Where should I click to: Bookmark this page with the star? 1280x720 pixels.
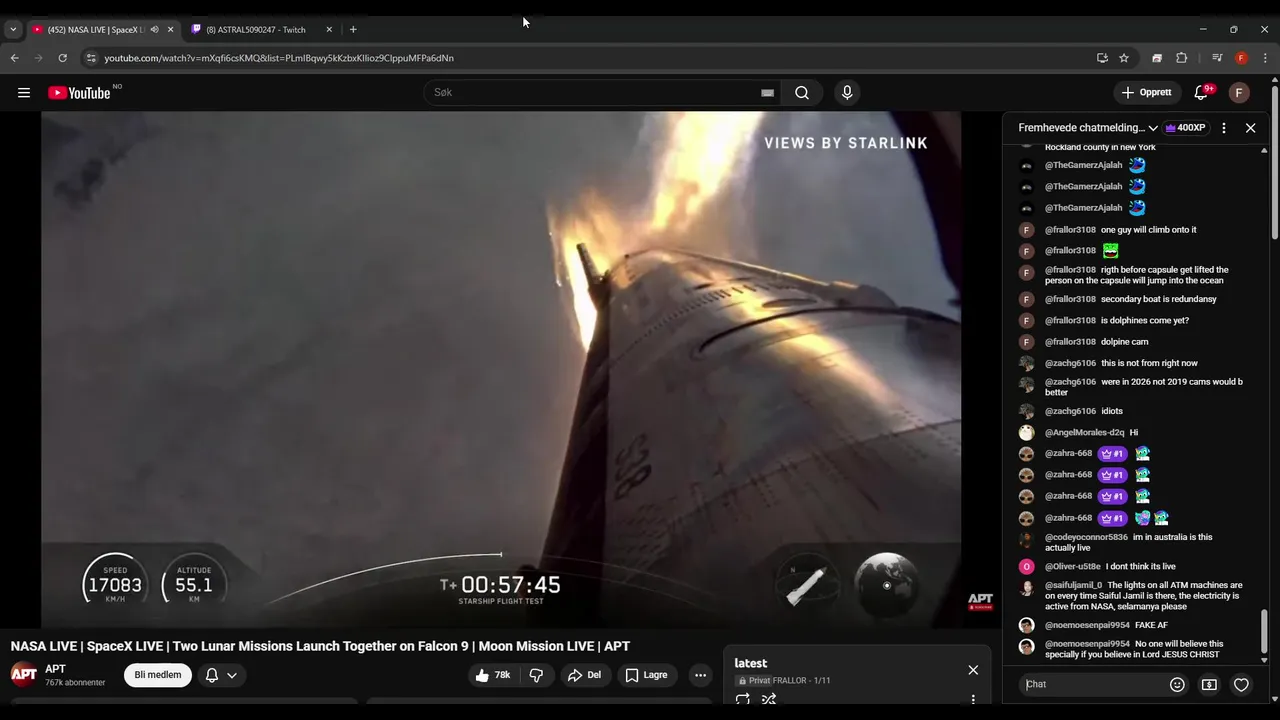point(1124,58)
